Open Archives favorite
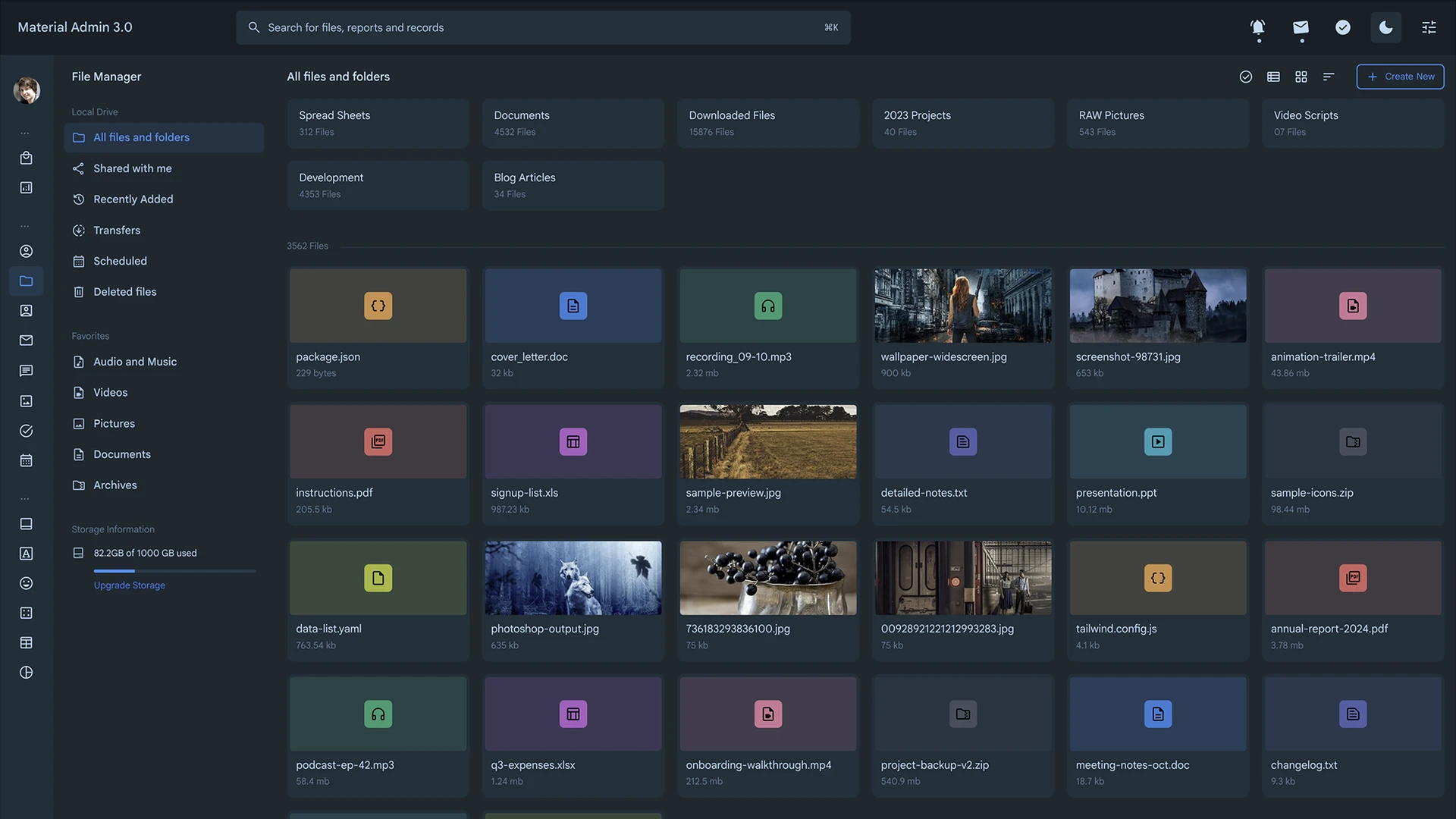1456x819 pixels. click(x=164, y=485)
